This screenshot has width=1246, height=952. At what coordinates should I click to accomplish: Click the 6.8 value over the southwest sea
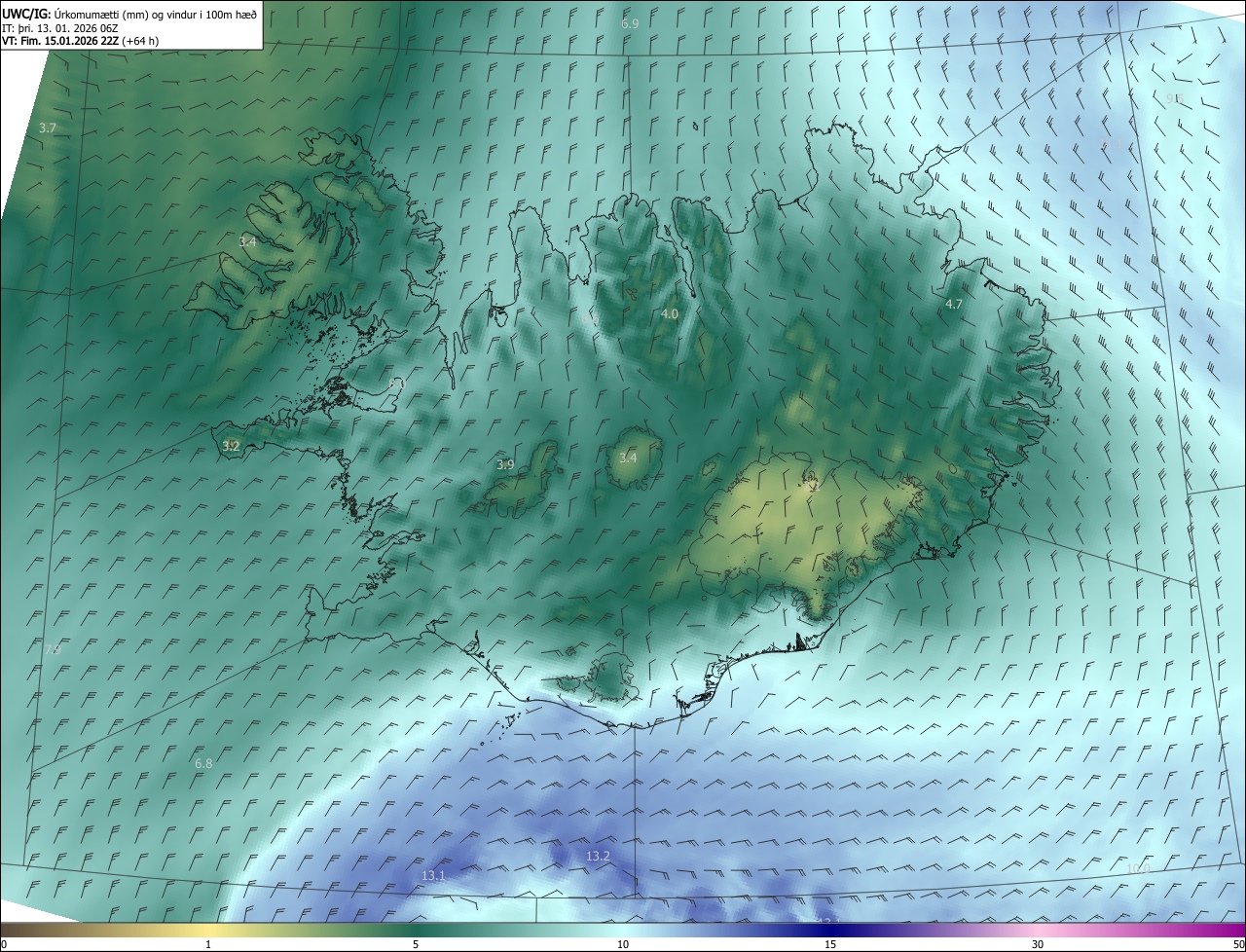pos(203,764)
